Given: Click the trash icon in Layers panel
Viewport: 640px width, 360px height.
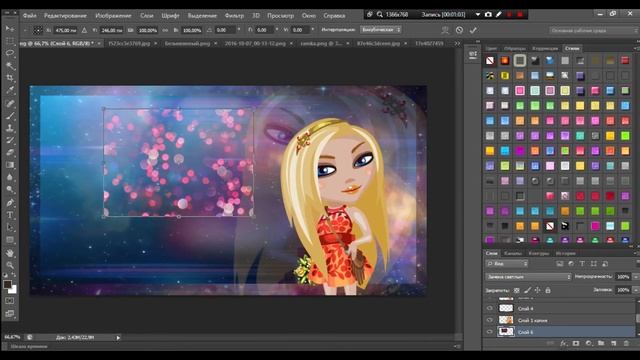Looking at the screenshot, I should 626,344.
